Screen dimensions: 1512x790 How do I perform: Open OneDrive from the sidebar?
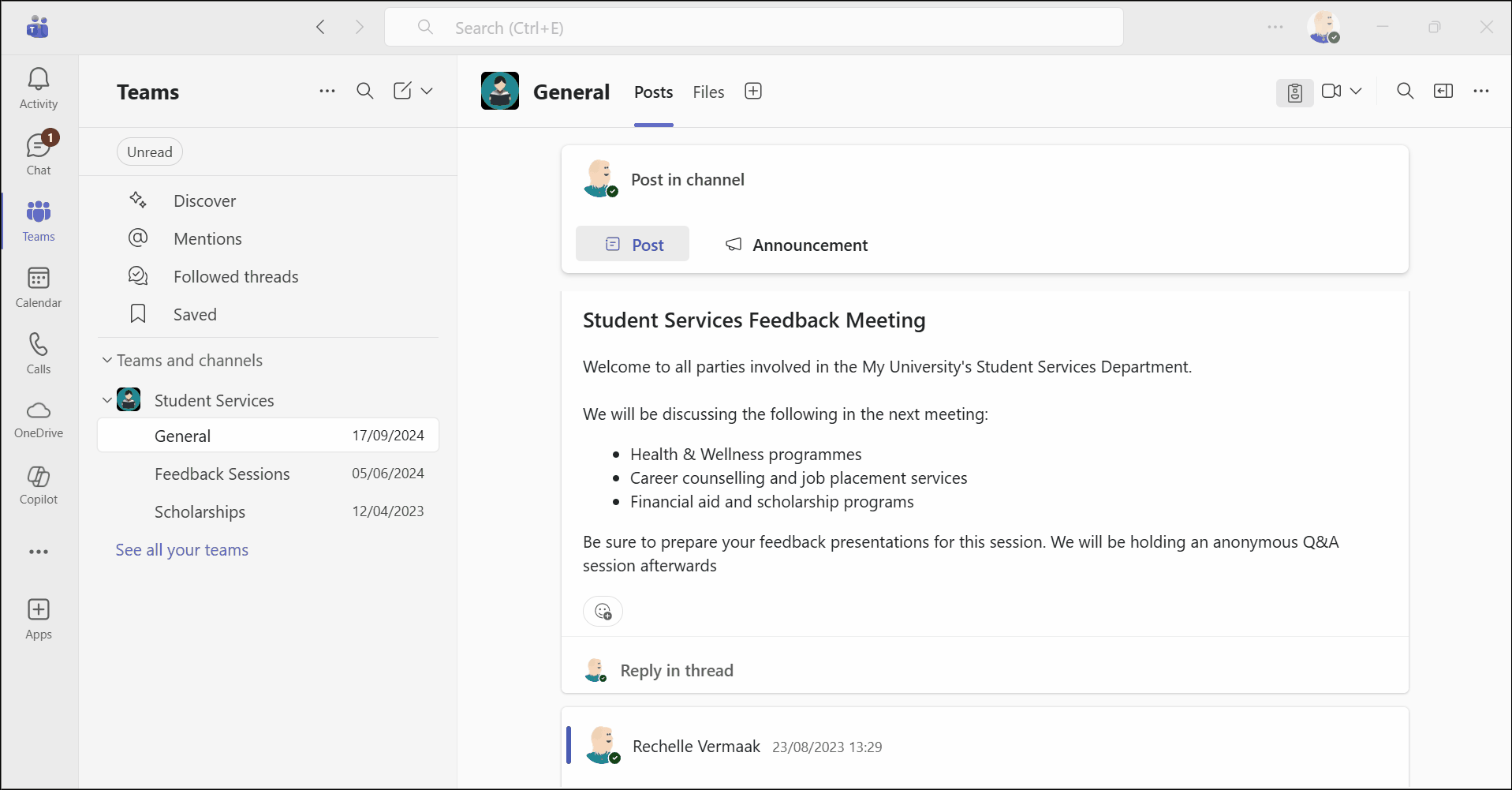38,418
